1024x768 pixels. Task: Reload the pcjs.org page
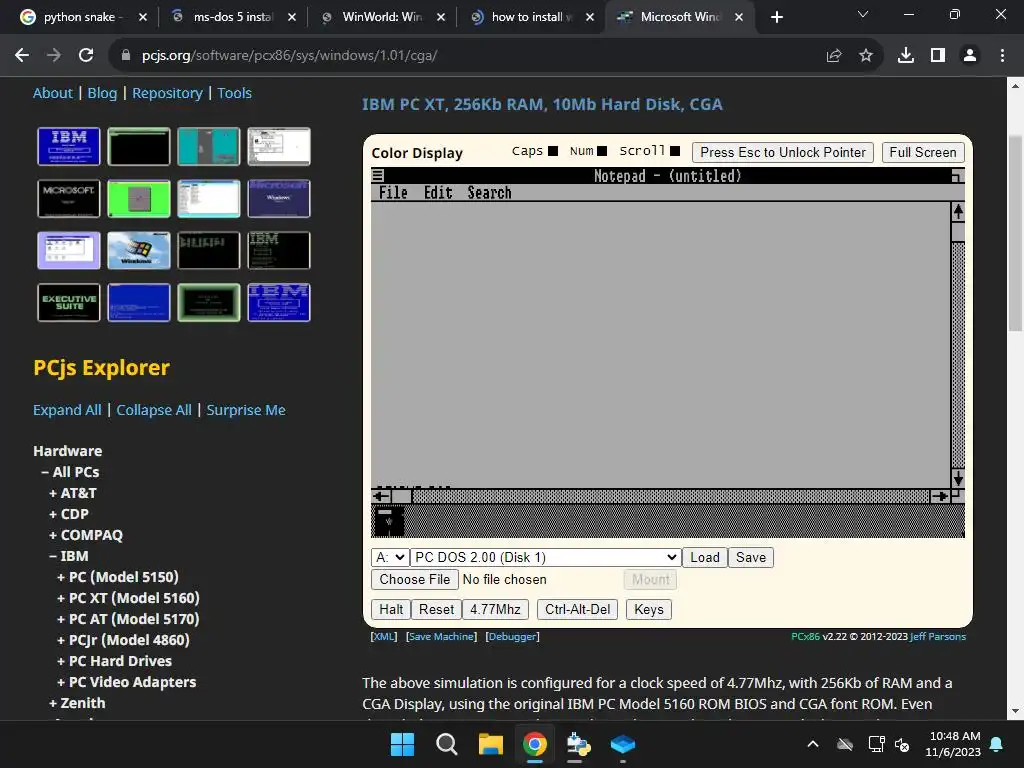pos(86,56)
